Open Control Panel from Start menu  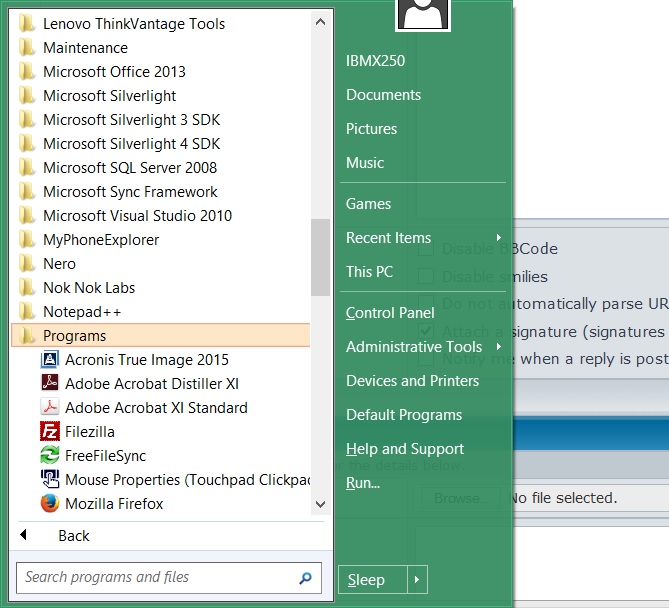390,313
